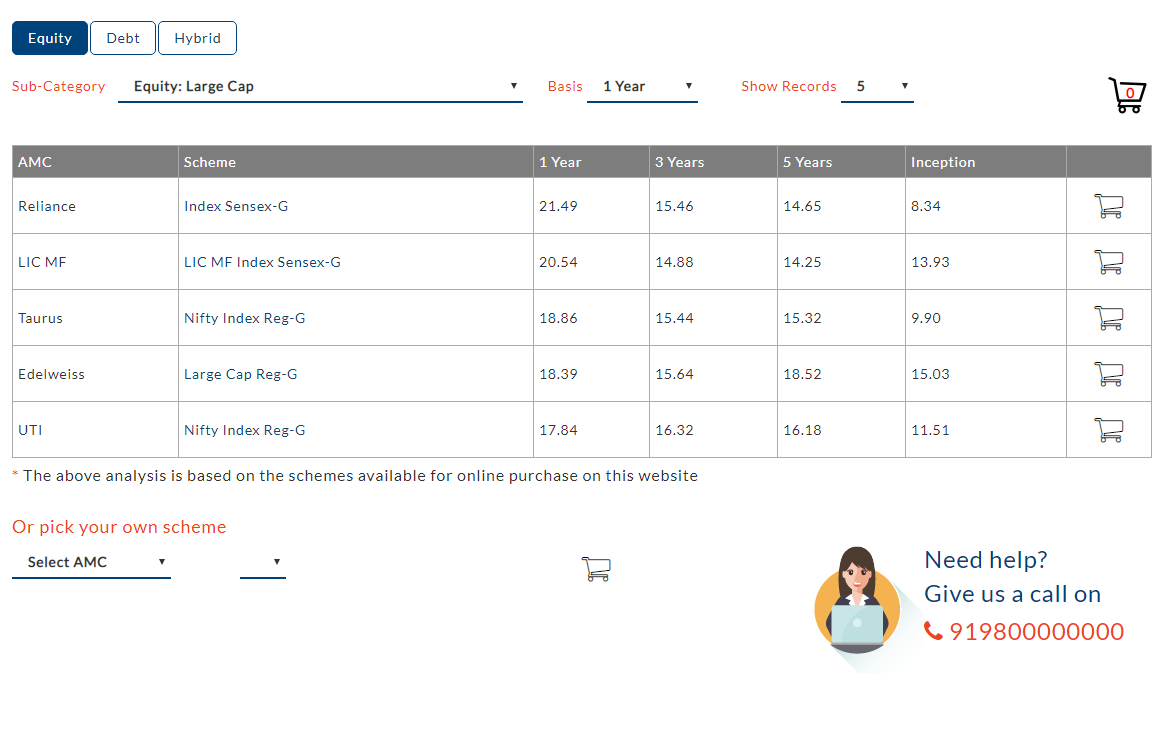Open the shopping cart showing 0 items
Viewport: 1160px width, 745px height.
click(1127, 95)
